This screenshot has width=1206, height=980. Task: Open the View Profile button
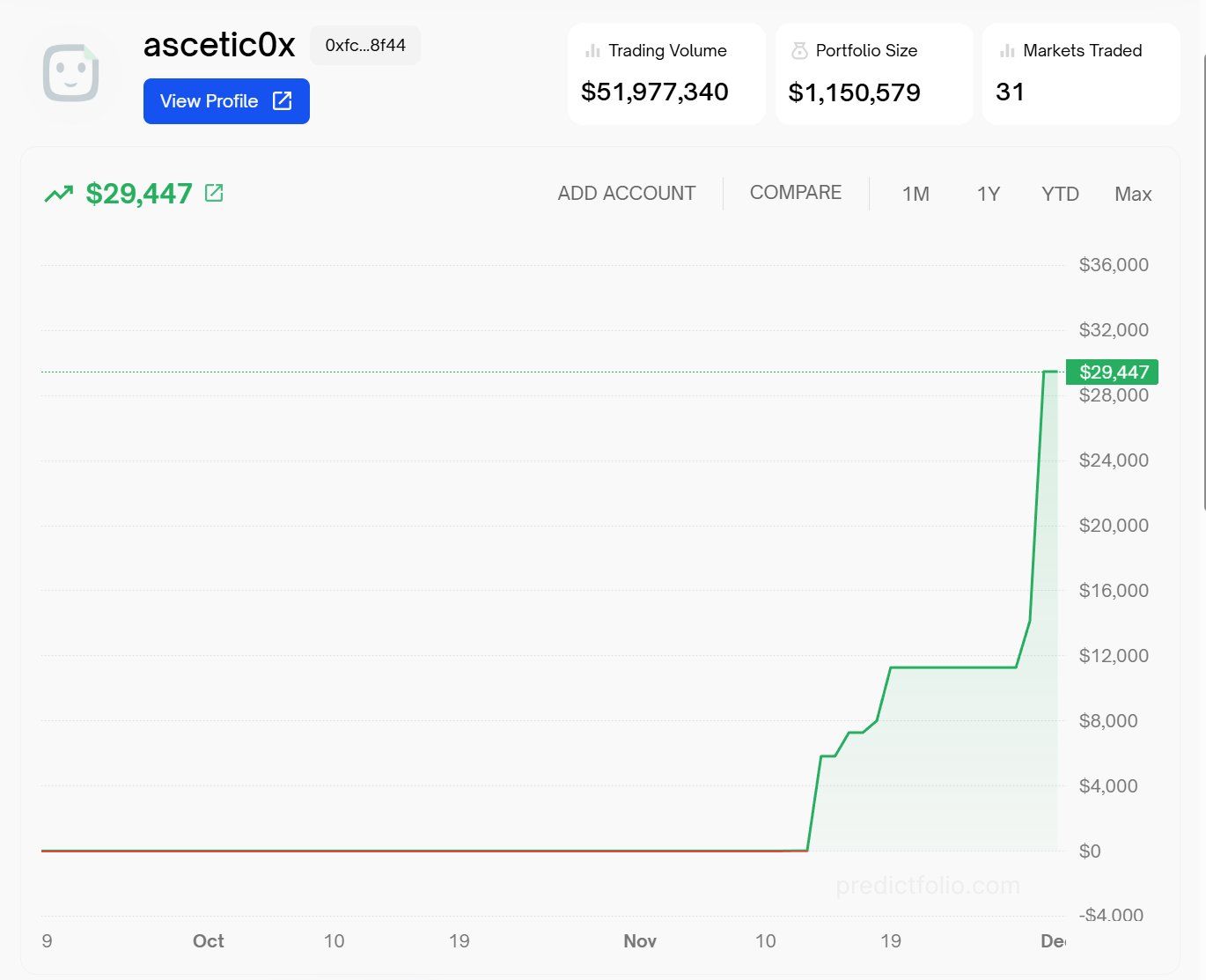pyautogui.click(x=226, y=101)
